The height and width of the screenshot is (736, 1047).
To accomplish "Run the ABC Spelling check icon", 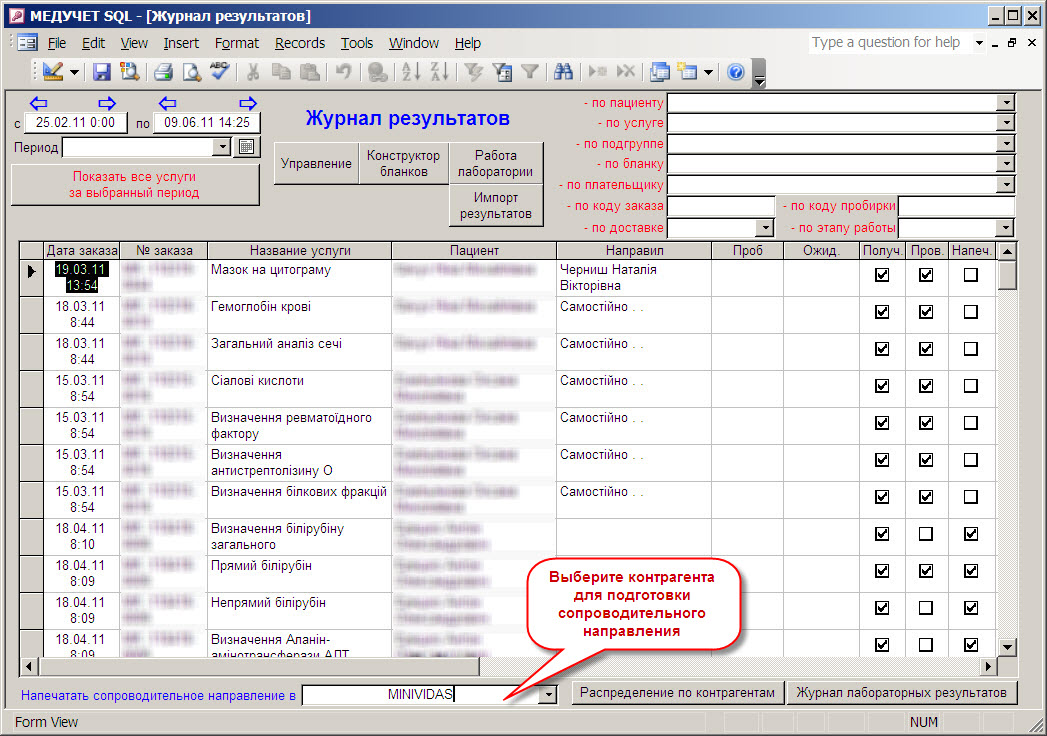I will (x=219, y=71).
